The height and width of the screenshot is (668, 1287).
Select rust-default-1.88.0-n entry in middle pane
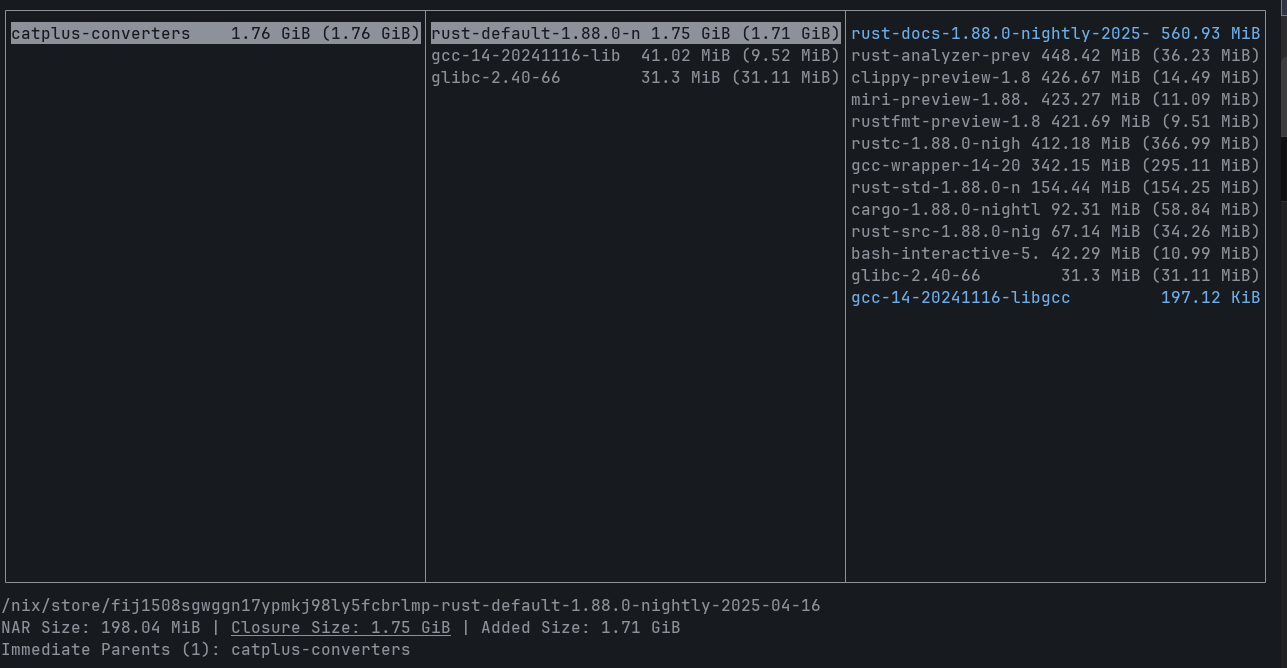635,34
